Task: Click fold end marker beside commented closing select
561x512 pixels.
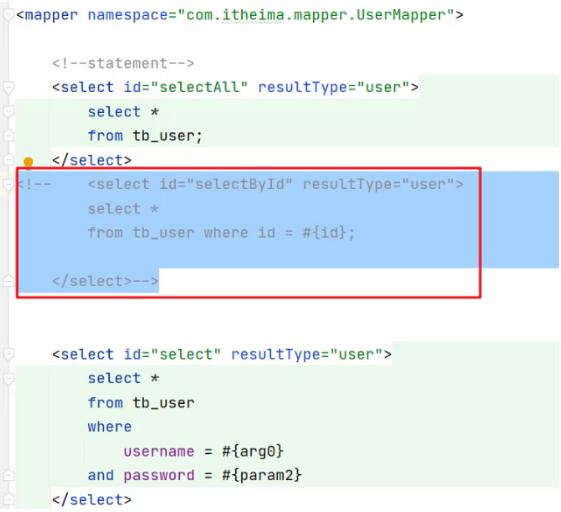Action: coord(8,281)
